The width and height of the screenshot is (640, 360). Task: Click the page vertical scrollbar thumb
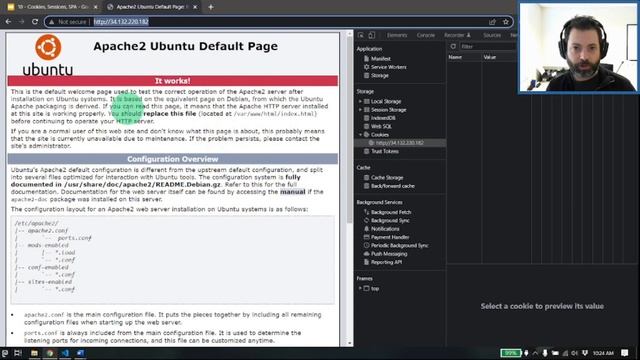click(349, 131)
